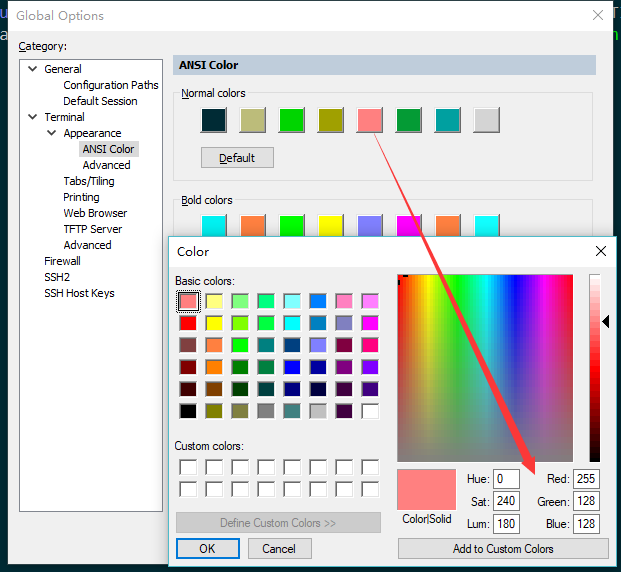Click the Blue value field
This screenshot has height=572, width=621.
point(586,524)
